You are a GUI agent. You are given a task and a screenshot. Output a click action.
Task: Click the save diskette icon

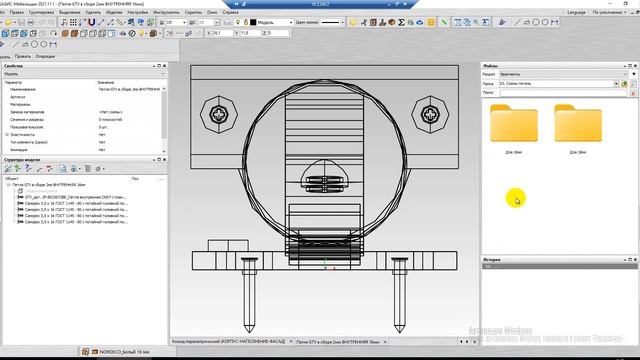click(21, 22)
